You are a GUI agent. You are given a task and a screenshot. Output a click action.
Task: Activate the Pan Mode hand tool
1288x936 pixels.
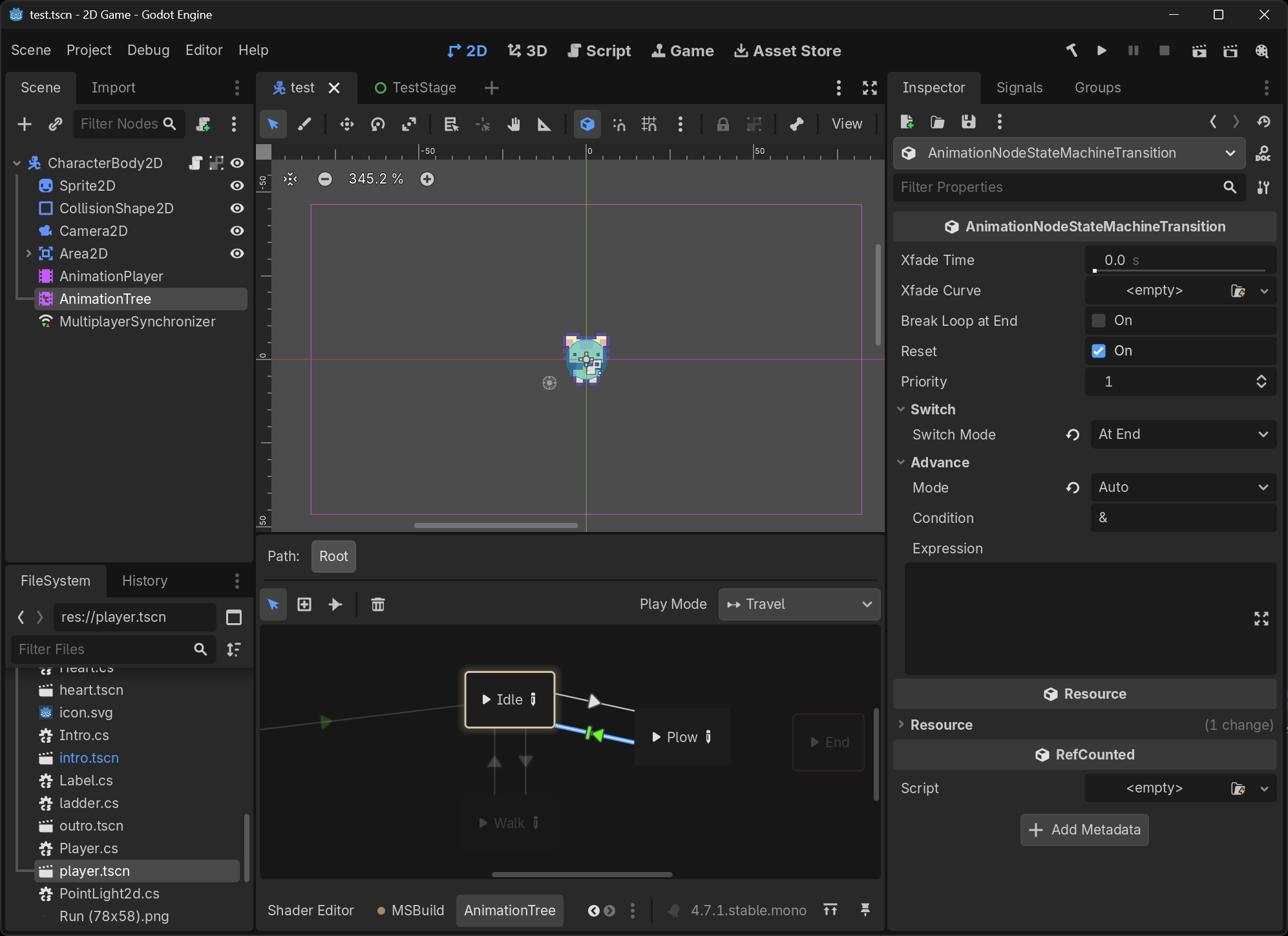(514, 124)
